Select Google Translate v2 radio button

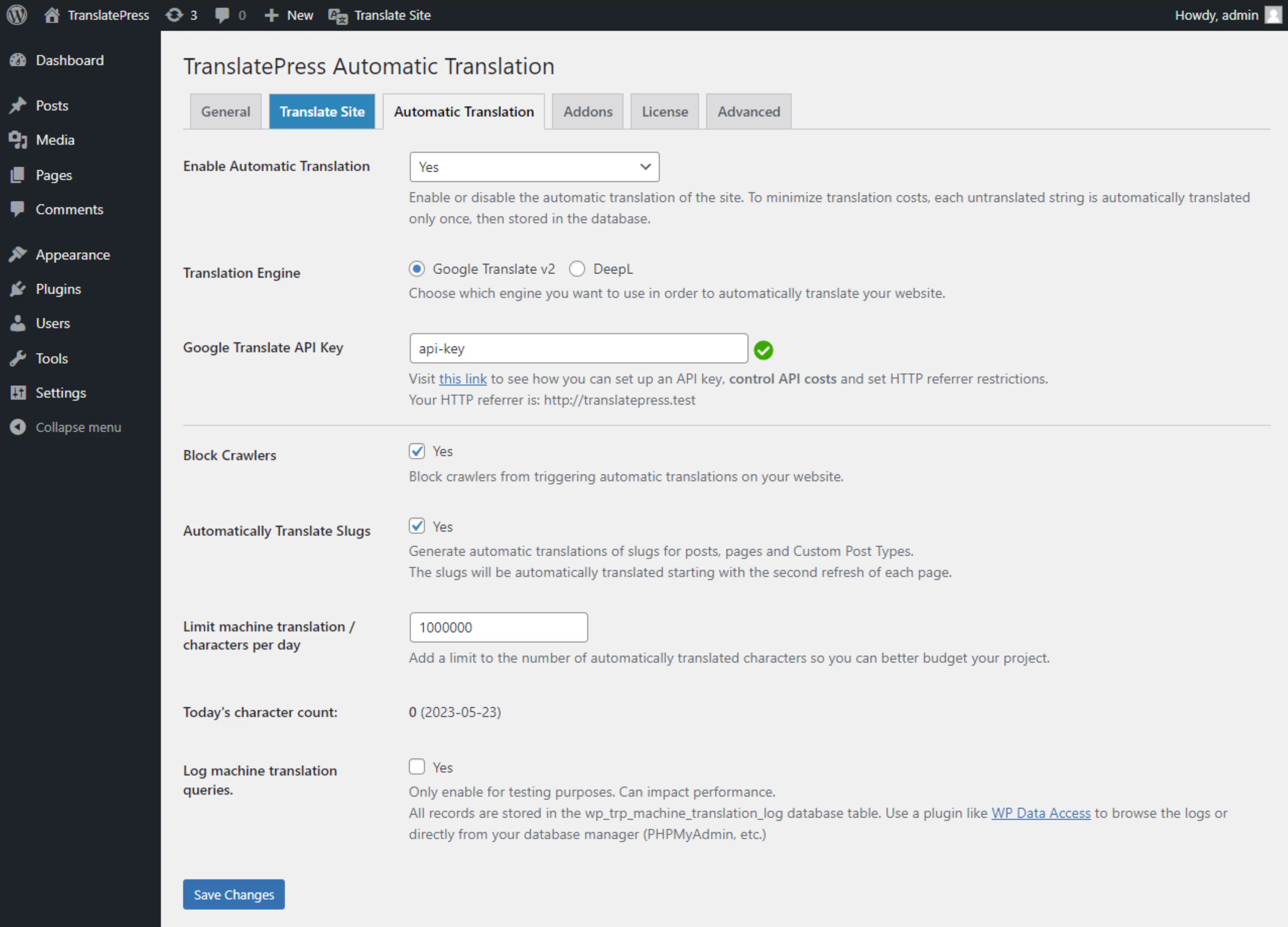tap(416, 269)
